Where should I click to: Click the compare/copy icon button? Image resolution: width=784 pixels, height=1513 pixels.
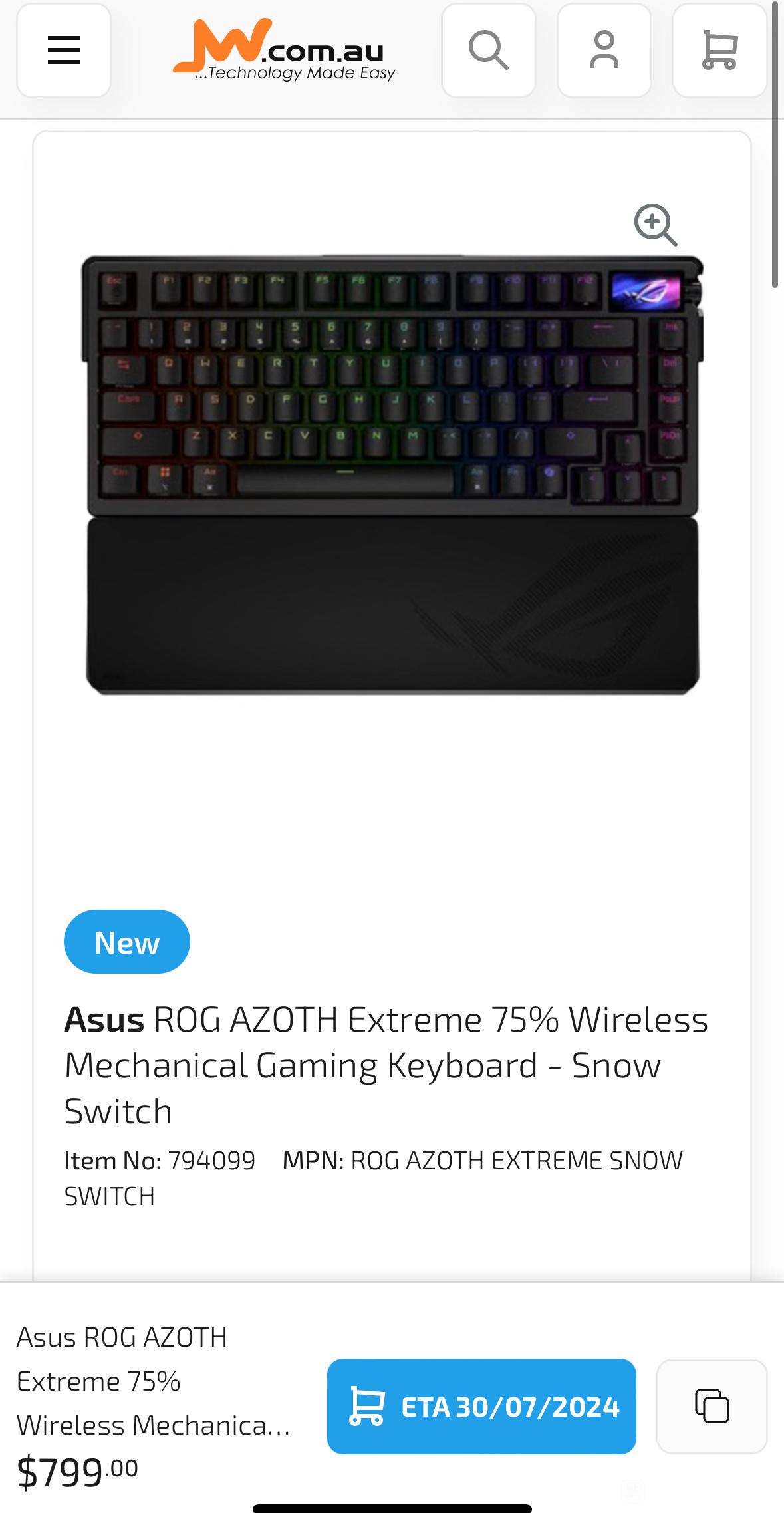point(712,1406)
